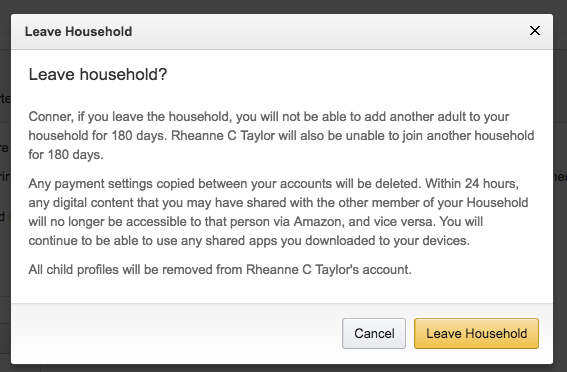
Task: Click the words 'payment settings'
Action: pos(103,184)
